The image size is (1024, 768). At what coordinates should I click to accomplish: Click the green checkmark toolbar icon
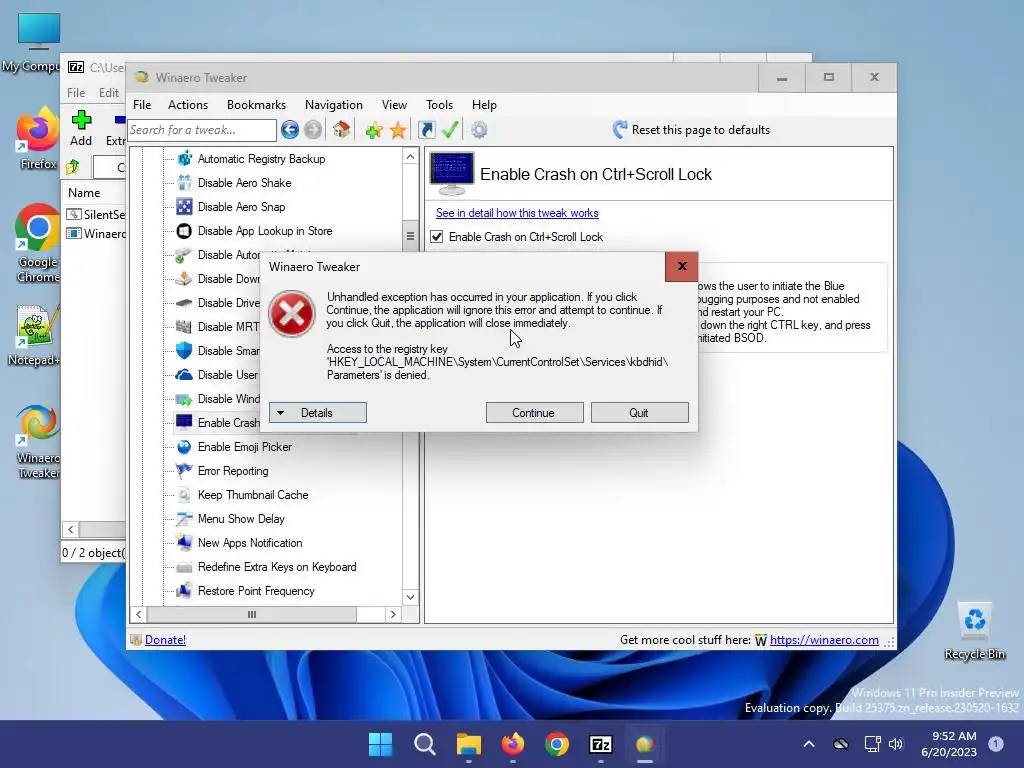click(450, 130)
